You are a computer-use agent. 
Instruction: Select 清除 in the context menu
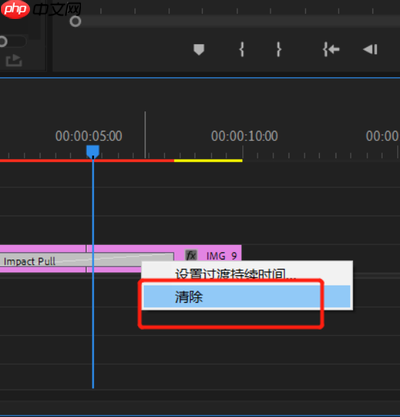pos(247,296)
